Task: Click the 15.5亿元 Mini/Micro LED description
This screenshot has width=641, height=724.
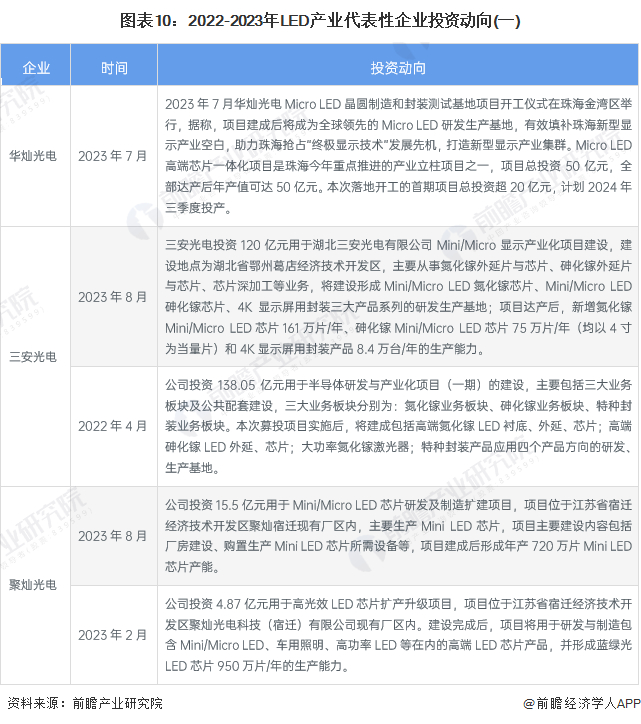Action: coord(398,536)
